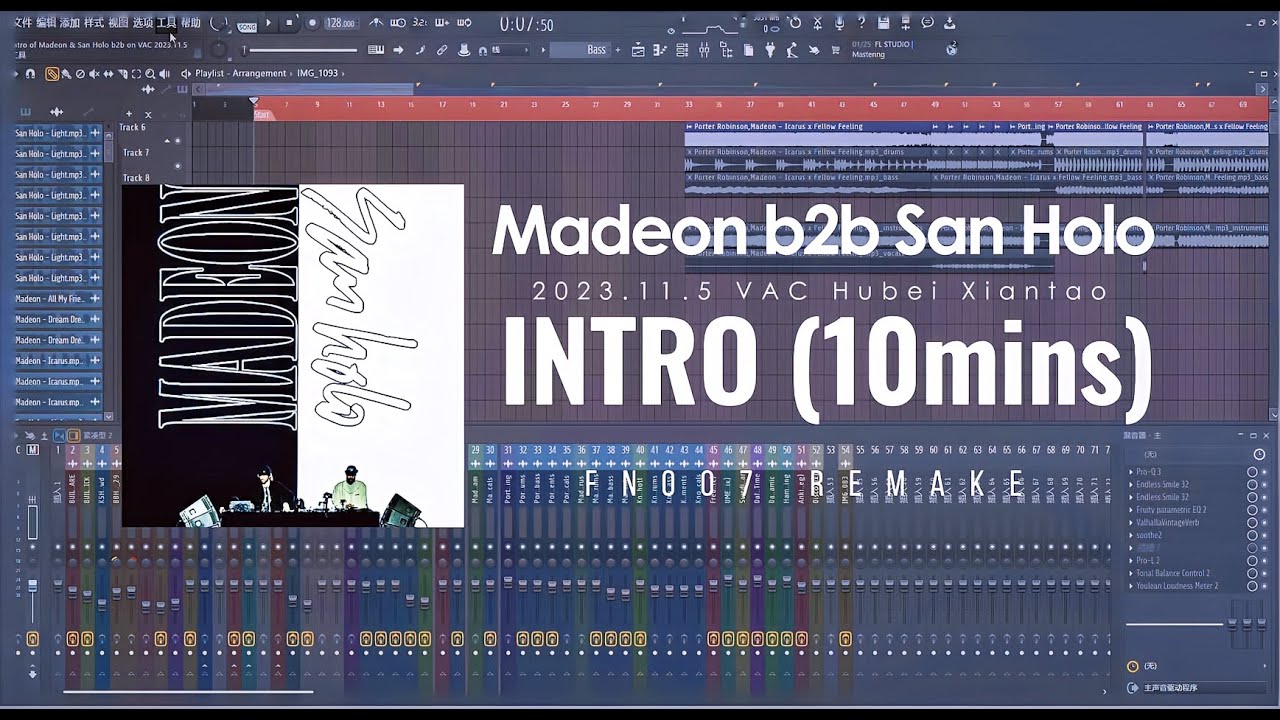Viewport: 1280px width, 720px height.
Task: Click the Stop transport button
Action: (x=289, y=22)
